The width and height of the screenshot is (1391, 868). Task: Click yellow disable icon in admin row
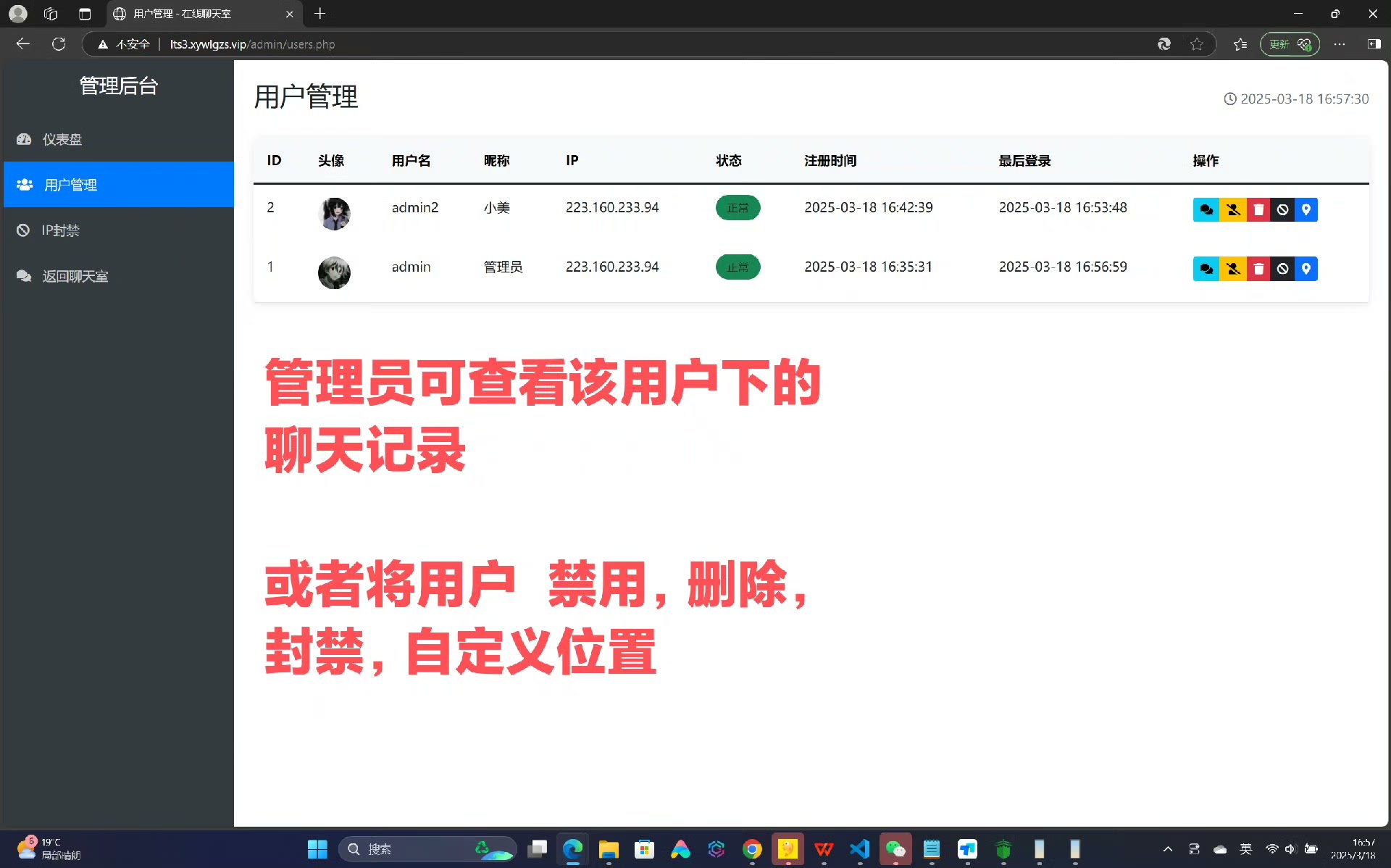point(1232,269)
